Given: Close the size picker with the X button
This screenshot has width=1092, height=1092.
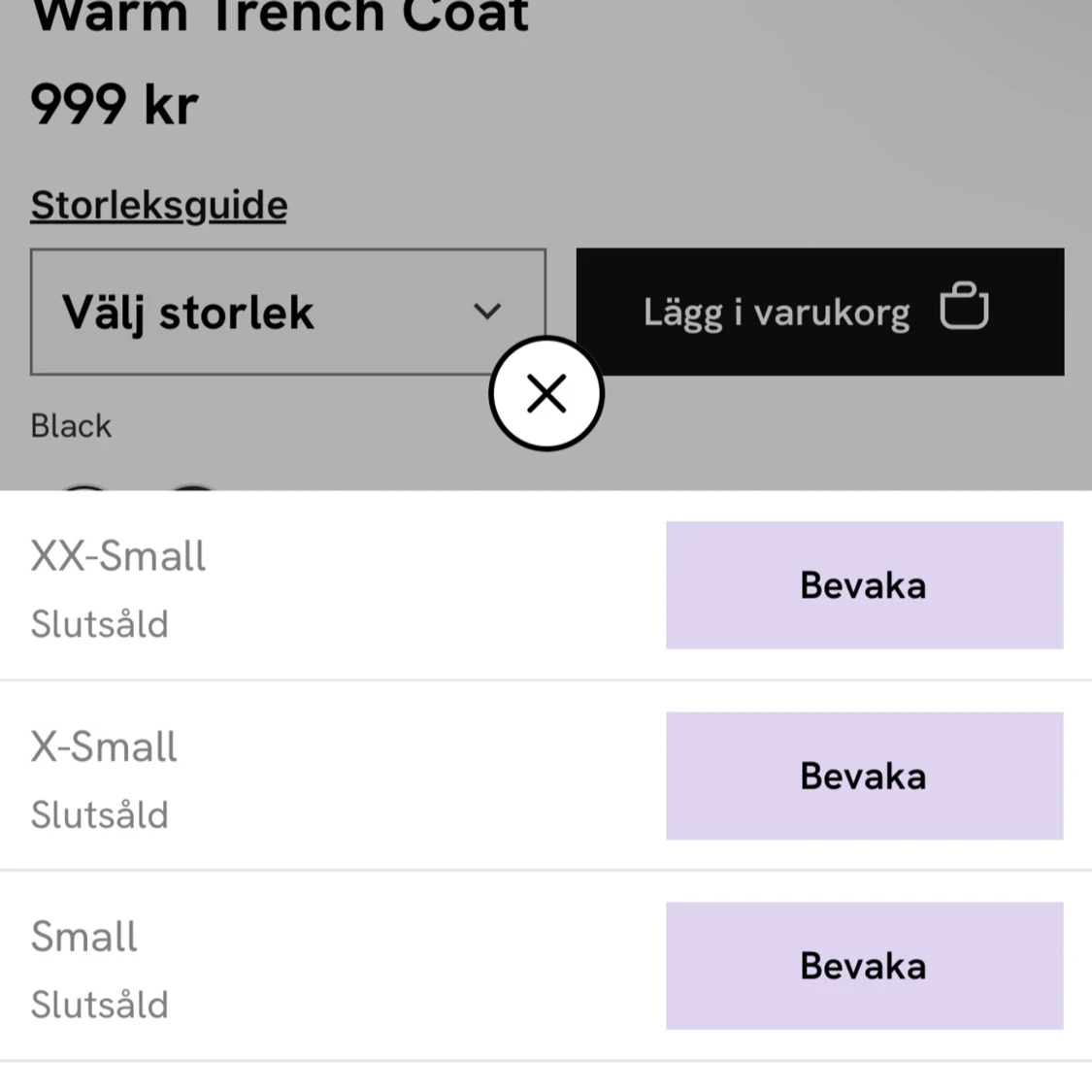Looking at the screenshot, I should pyautogui.click(x=546, y=393).
